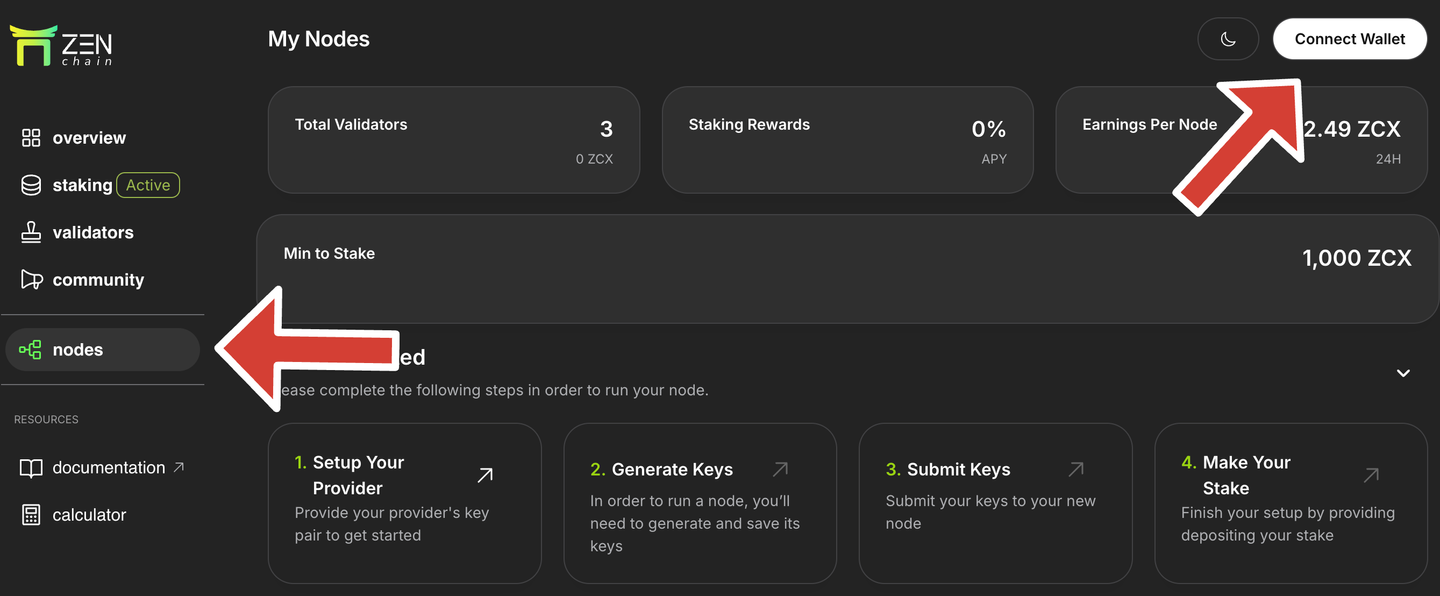Collapse the Get Started section chevron
Viewport: 1440px width, 596px height.
coord(1402,372)
